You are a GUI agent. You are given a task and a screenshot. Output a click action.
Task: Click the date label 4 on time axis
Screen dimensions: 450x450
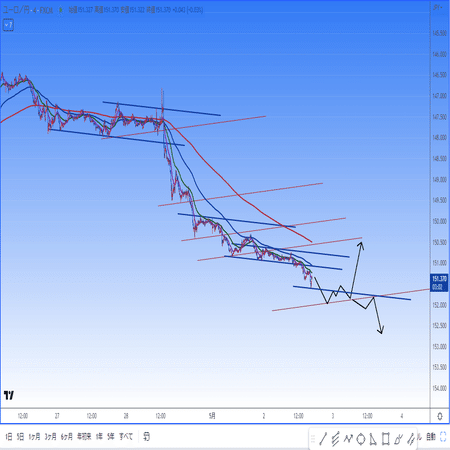pyautogui.click(x=402, y=416)
